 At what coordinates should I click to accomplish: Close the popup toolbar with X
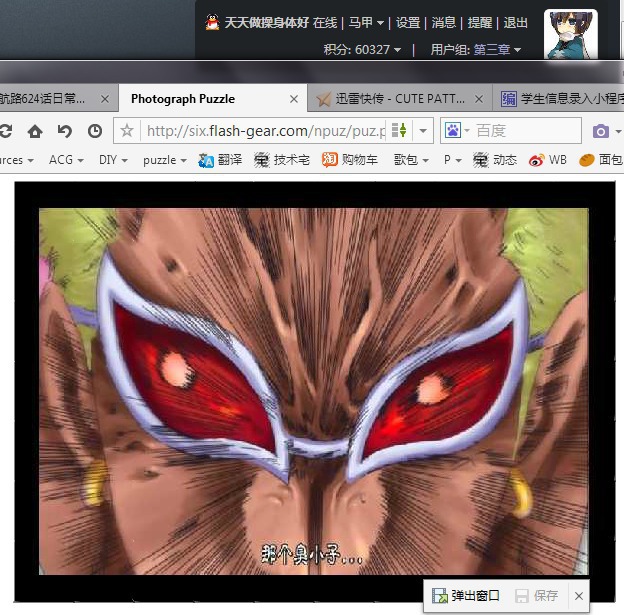(x=578, y=596)
